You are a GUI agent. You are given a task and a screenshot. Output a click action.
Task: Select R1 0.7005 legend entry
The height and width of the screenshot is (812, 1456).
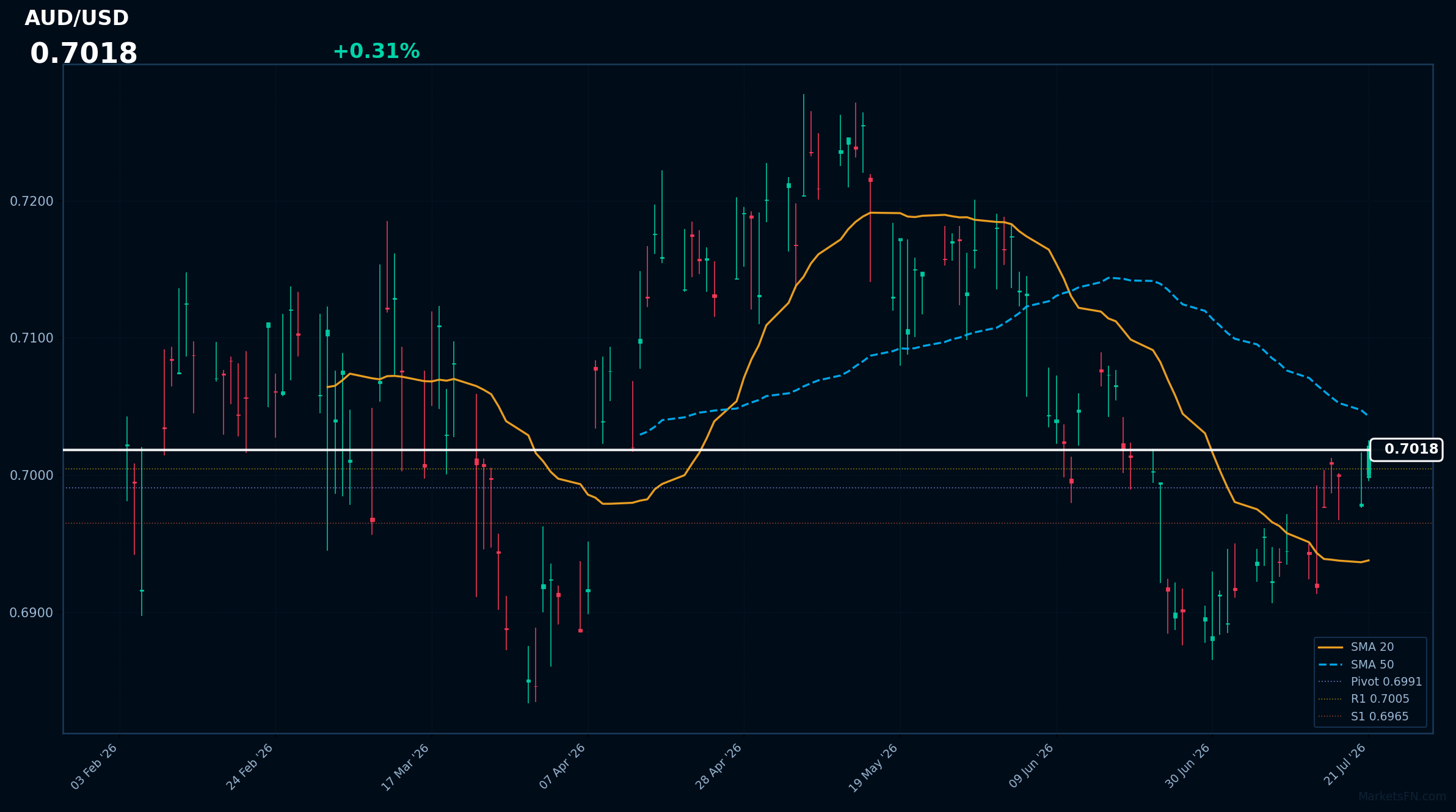click(1363, 699)
